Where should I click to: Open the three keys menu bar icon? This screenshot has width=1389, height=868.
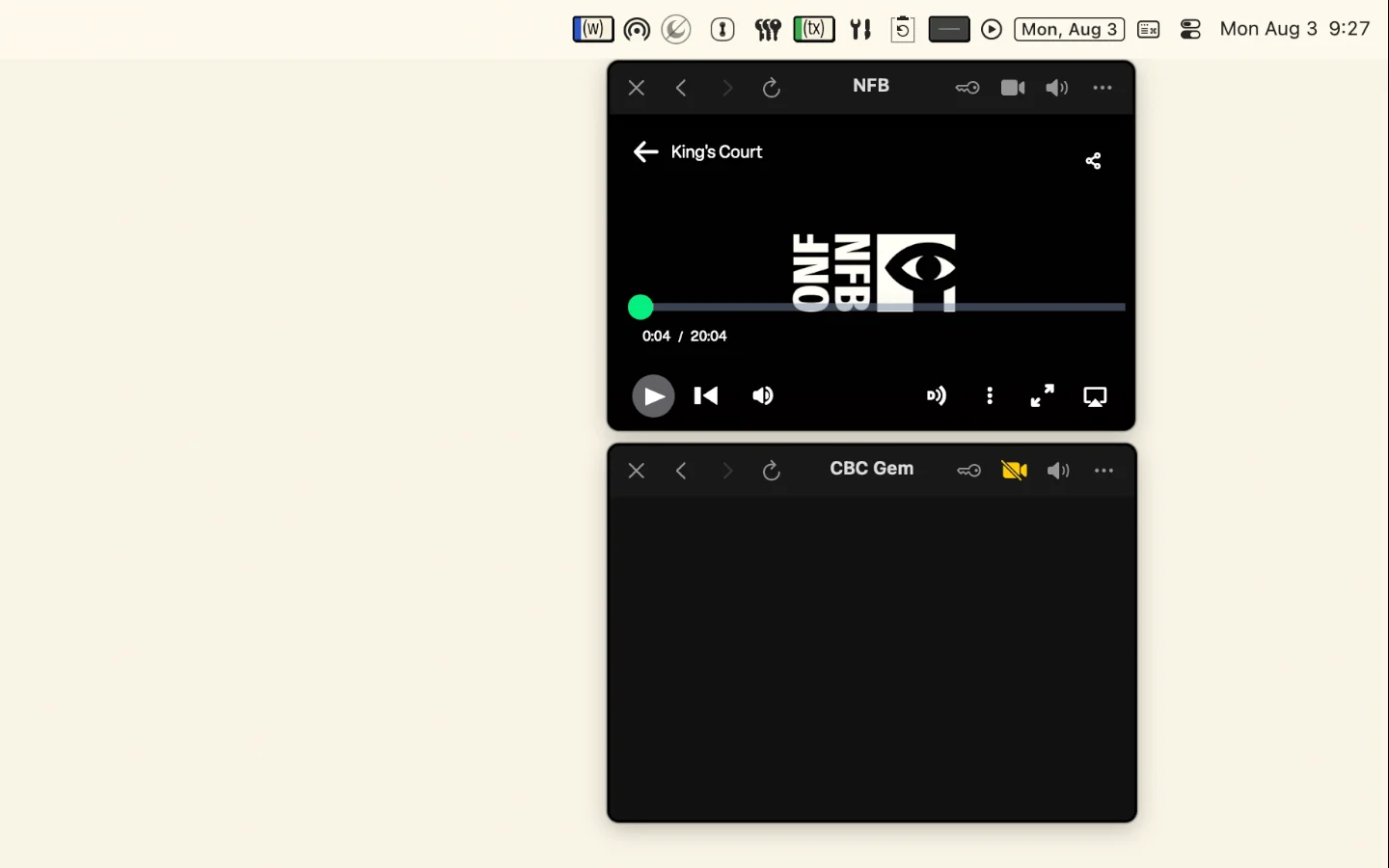pos(768,30)
